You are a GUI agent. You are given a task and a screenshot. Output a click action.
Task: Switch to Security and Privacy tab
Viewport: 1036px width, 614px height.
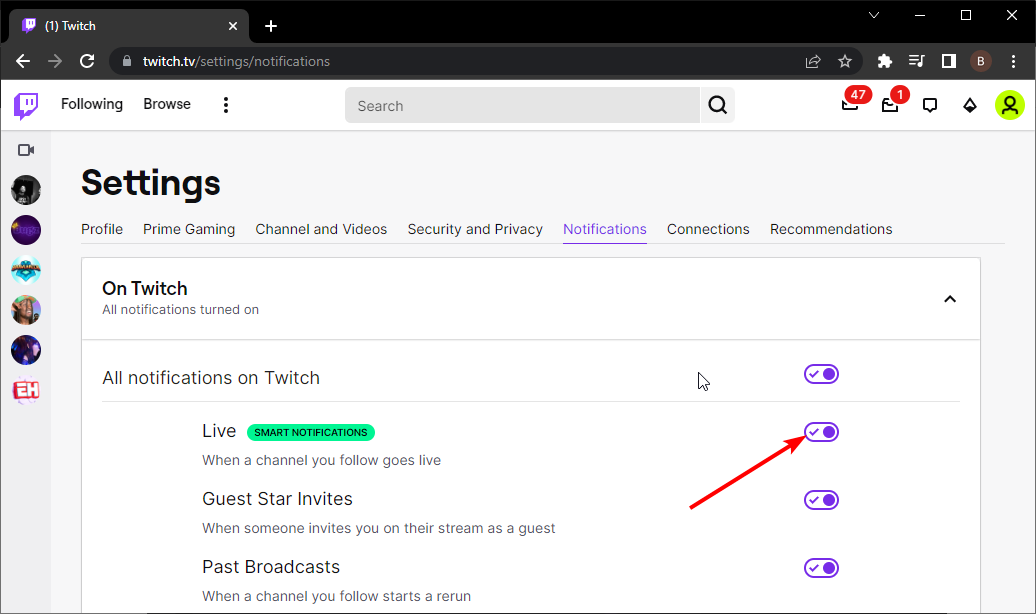tap(475, 229)
